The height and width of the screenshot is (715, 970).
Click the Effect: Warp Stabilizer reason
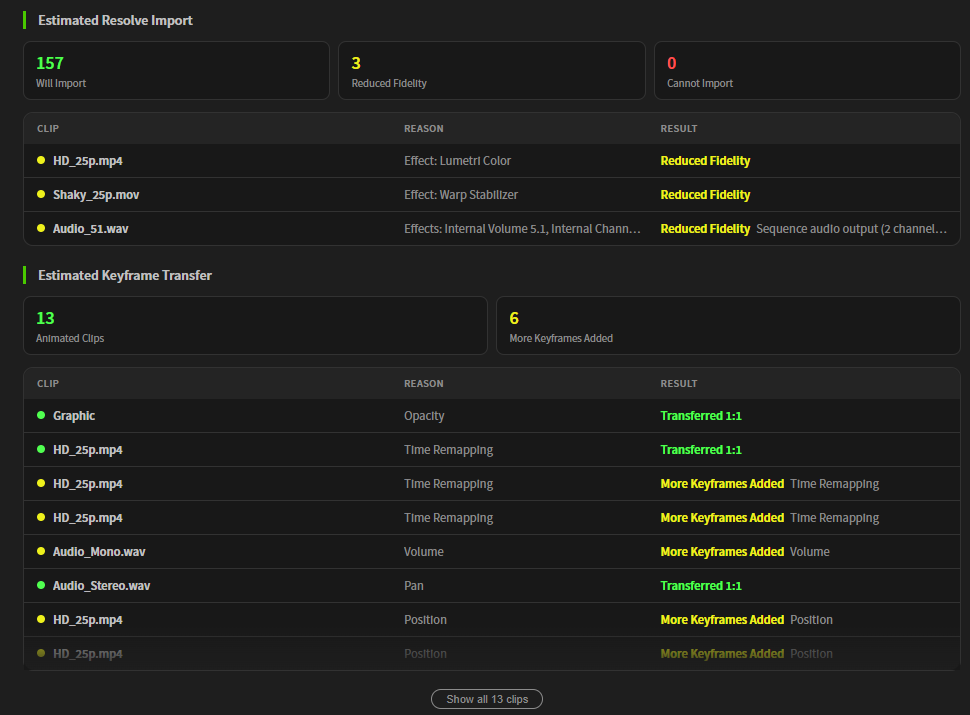click(461, 195)
